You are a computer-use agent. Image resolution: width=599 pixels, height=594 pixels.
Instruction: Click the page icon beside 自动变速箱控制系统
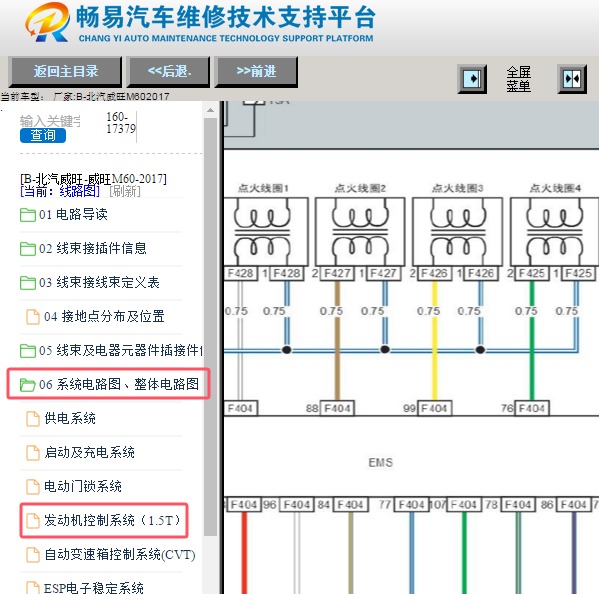(33, 555)
